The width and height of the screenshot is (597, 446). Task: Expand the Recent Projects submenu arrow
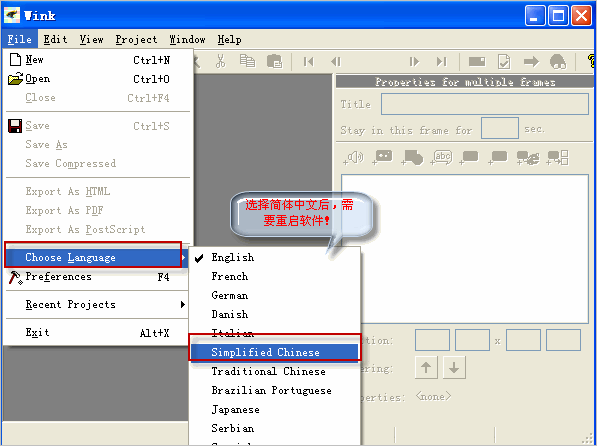[x=183, y=304]
